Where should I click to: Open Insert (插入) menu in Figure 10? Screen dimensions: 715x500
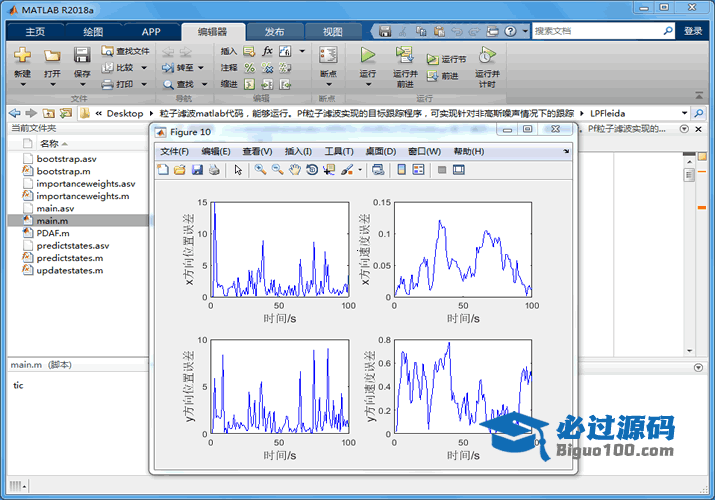pos(298,151)
